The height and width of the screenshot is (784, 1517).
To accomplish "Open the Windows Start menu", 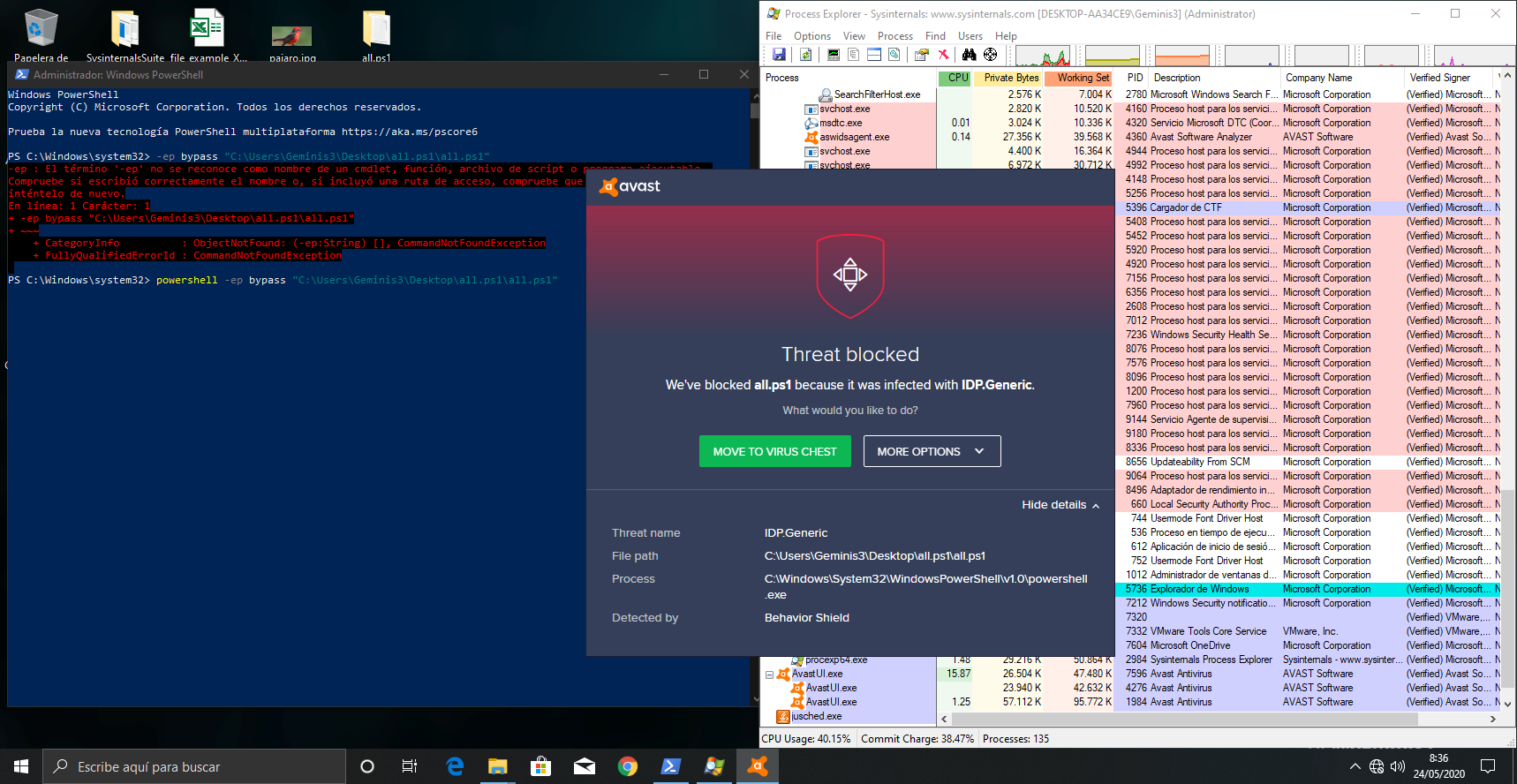I will pyautogui.click(x=21, y=766).
